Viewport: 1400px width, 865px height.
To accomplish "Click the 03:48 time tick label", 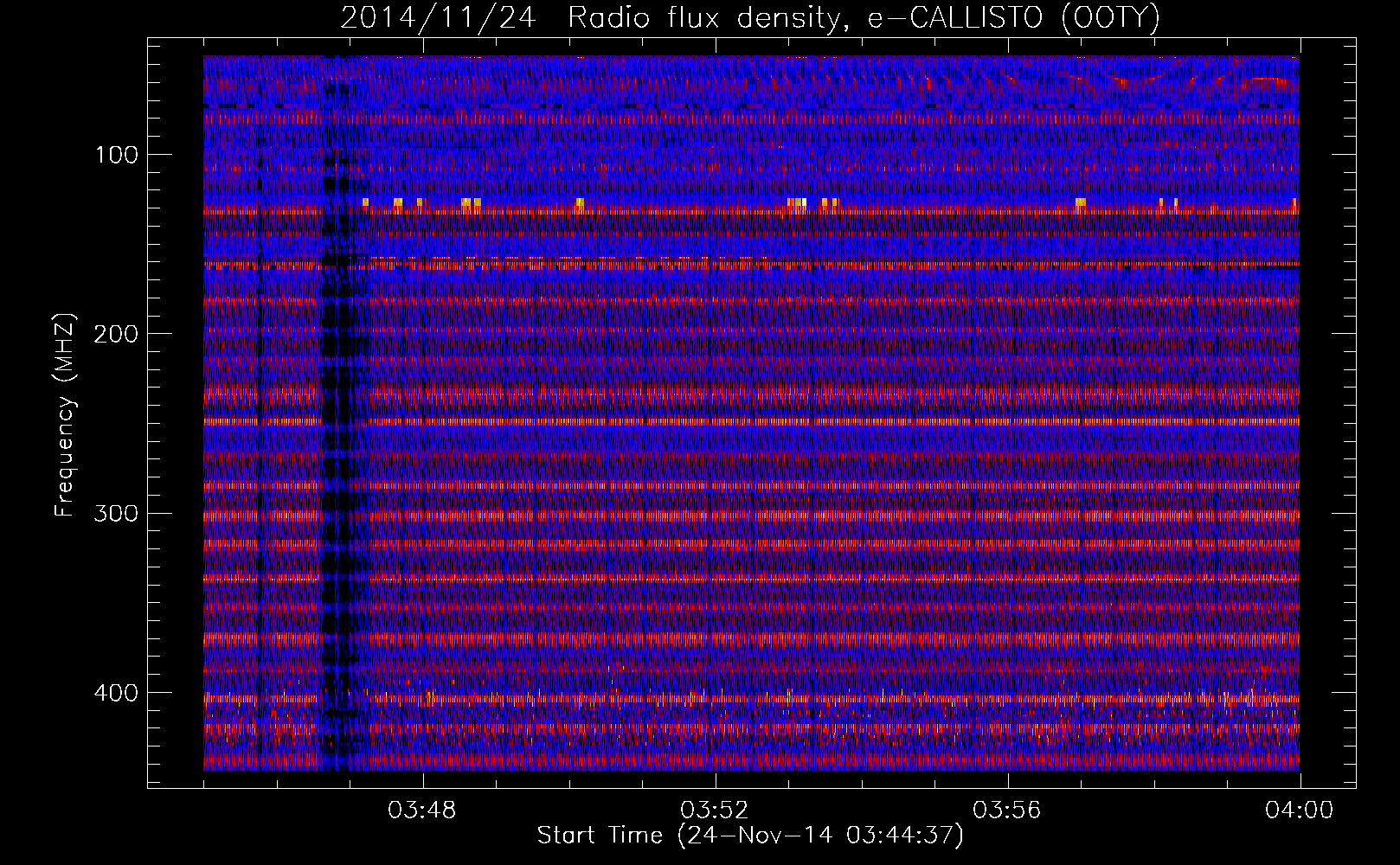I will click(422, 811).
